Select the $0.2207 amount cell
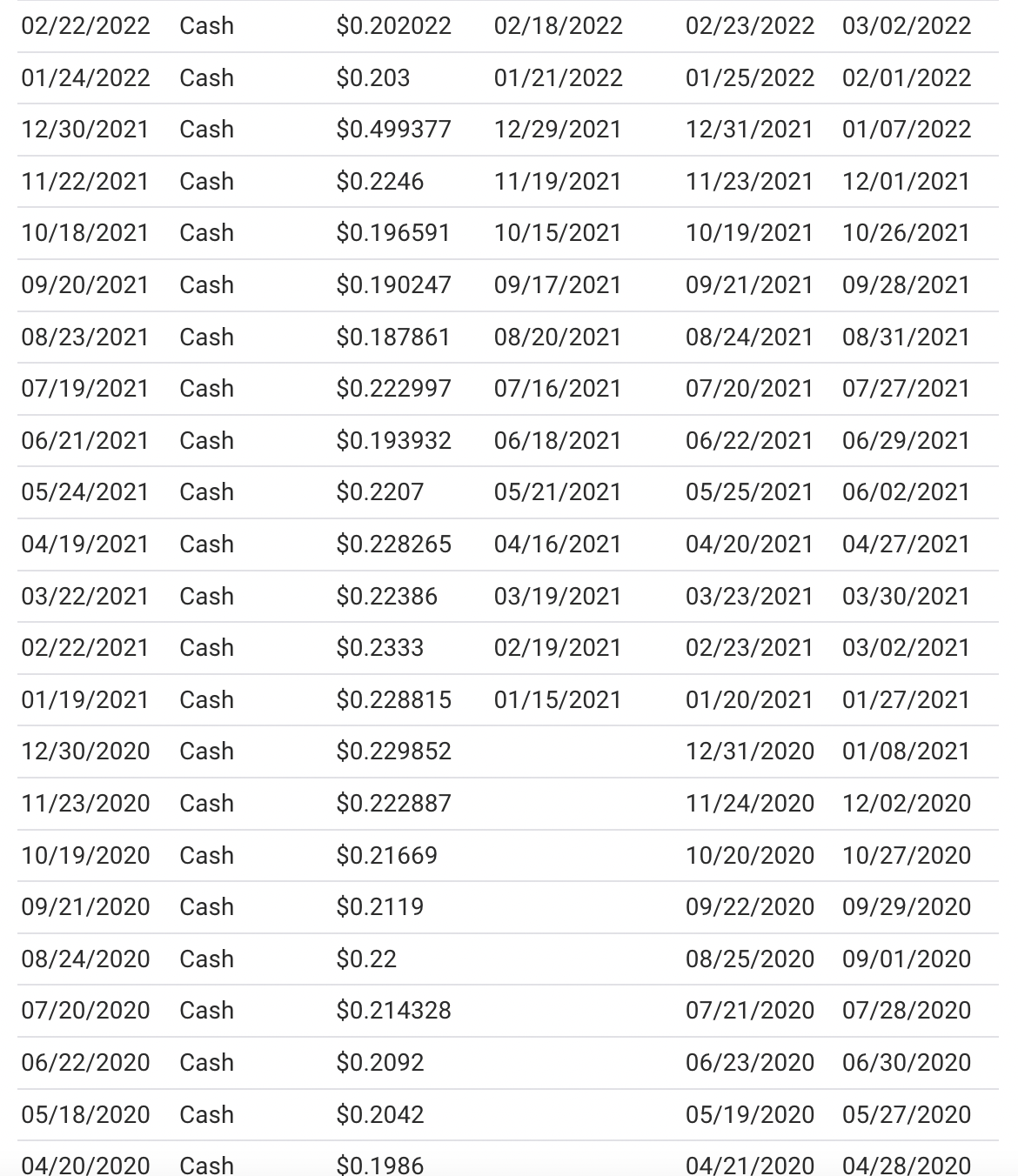This screenshot has width=1018, height=1176. click(x=379, y=491)
